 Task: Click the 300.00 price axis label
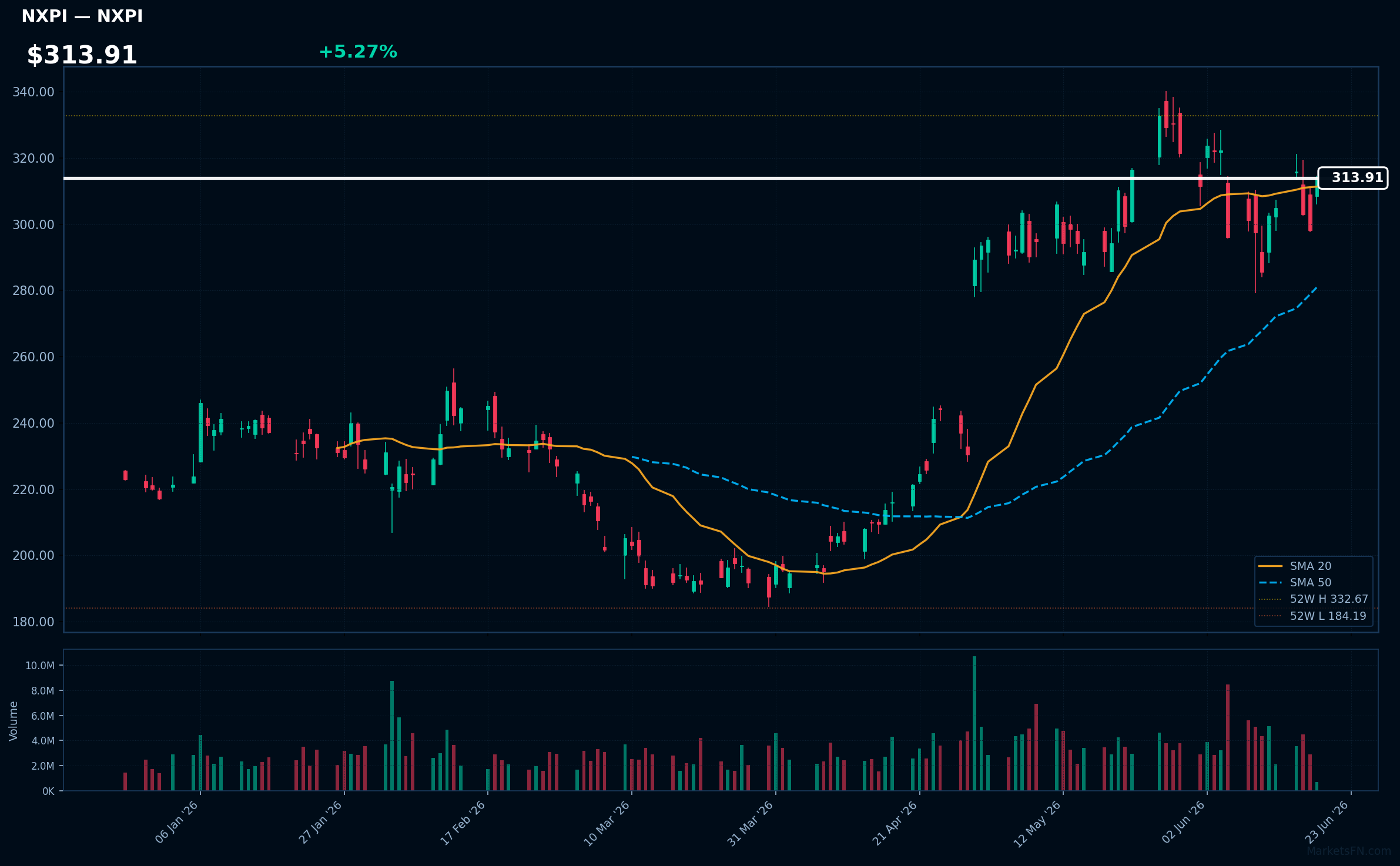point(34,225)
